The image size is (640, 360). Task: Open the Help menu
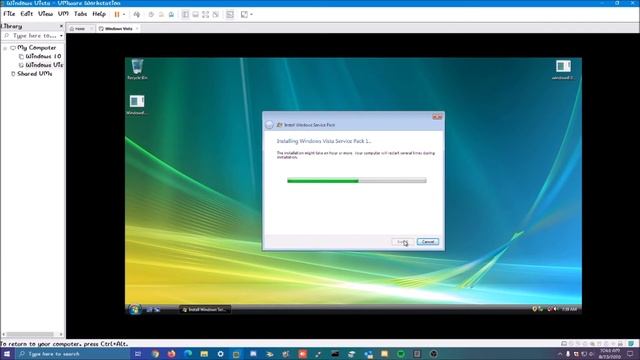click(99, 14)
